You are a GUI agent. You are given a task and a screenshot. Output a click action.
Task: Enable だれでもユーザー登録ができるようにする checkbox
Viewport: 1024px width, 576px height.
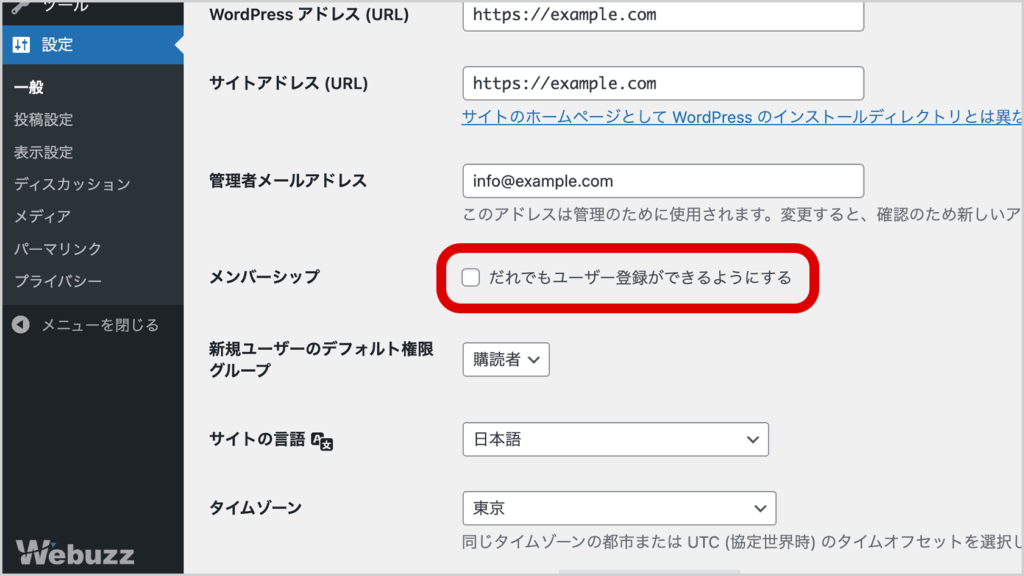[470, 278]
